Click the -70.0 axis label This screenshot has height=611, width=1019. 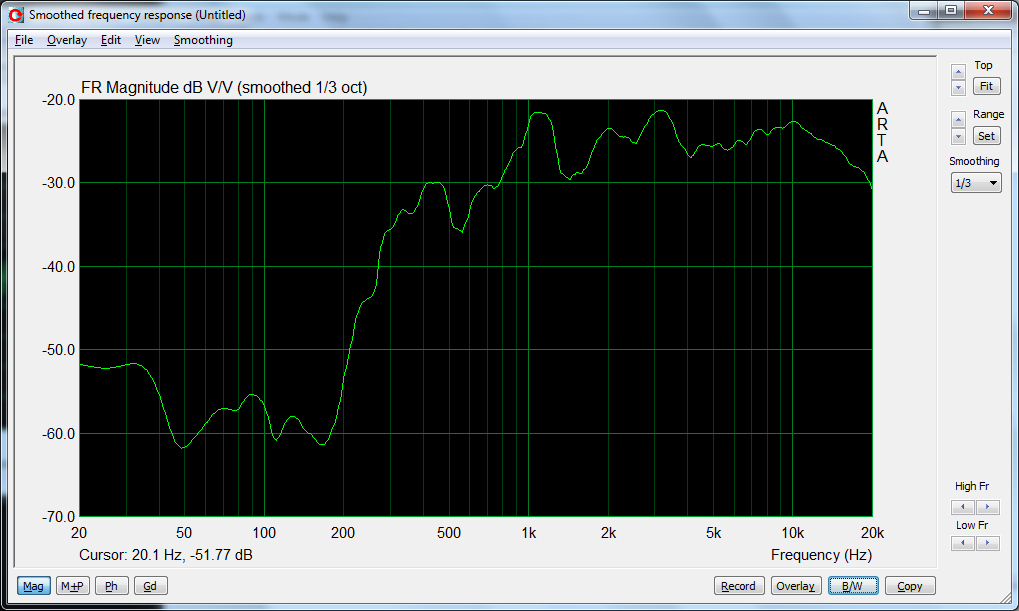click(x=58, y=517)
